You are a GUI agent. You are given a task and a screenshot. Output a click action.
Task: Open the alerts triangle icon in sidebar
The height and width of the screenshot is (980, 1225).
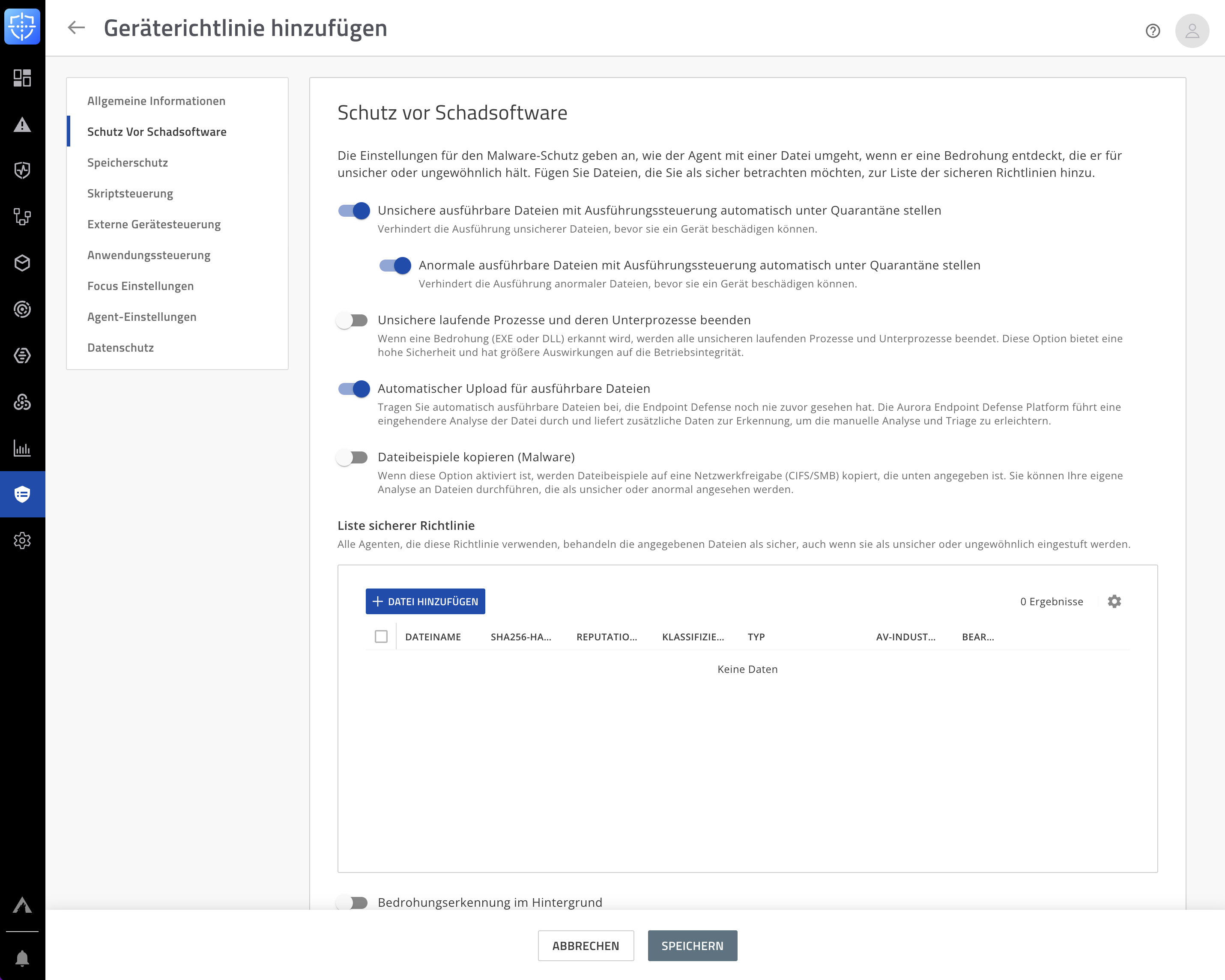click(x=22, y=124)
